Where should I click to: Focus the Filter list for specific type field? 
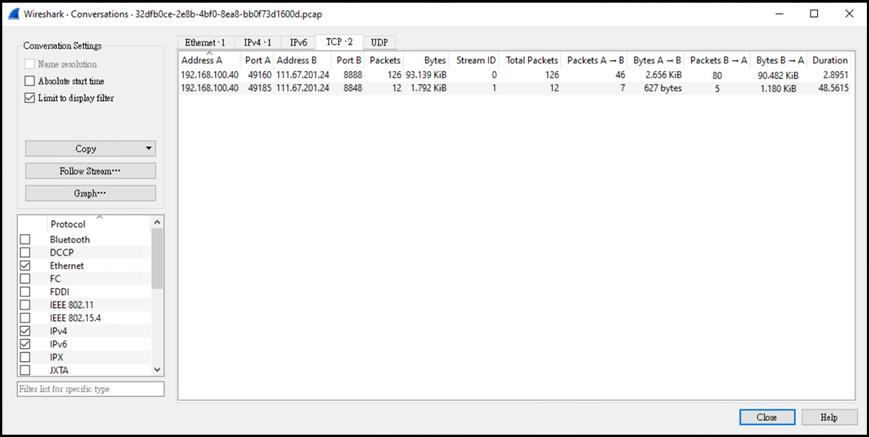click(x=91, y=389)
